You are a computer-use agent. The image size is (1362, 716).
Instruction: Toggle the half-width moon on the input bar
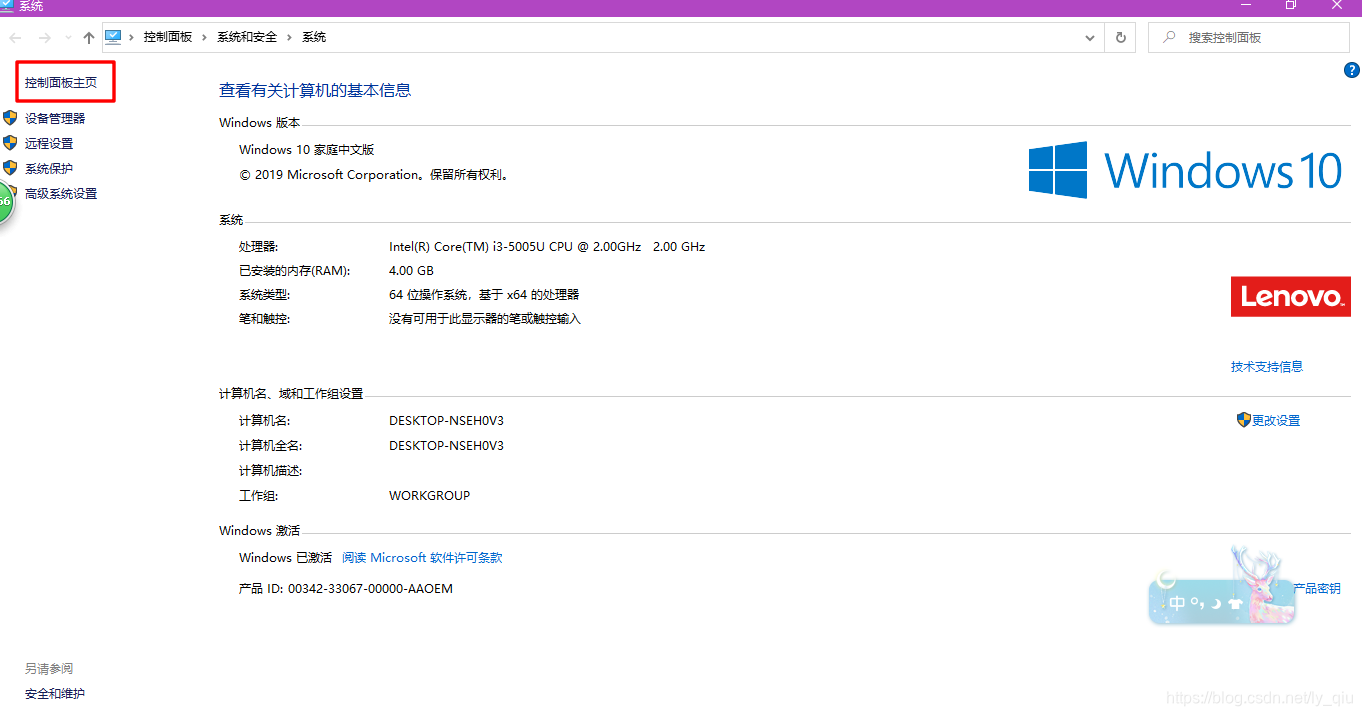tap(1216, 604)
